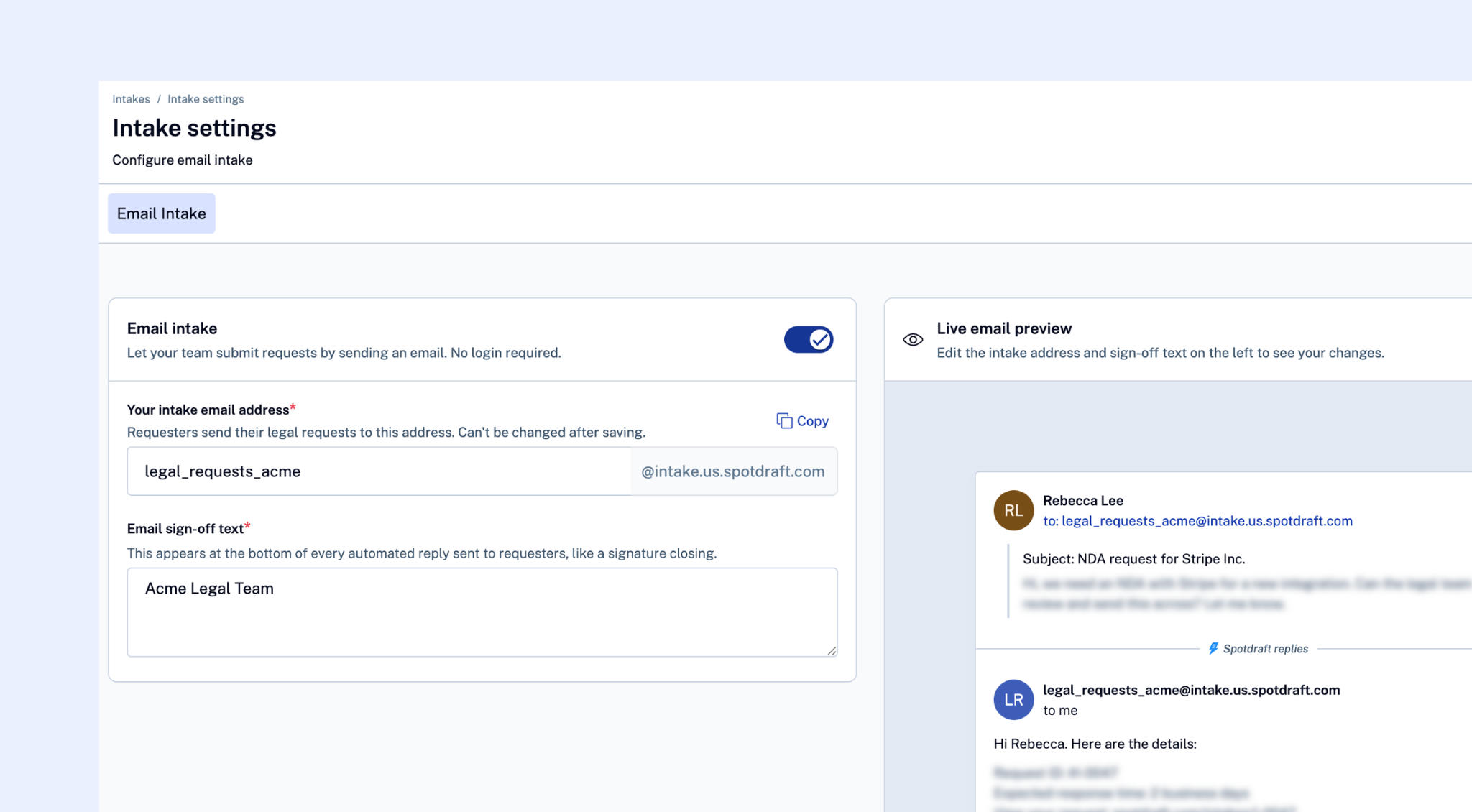Click the Rebecca Lee sender name
1472x812 pixels.
tap(1083, 501)
